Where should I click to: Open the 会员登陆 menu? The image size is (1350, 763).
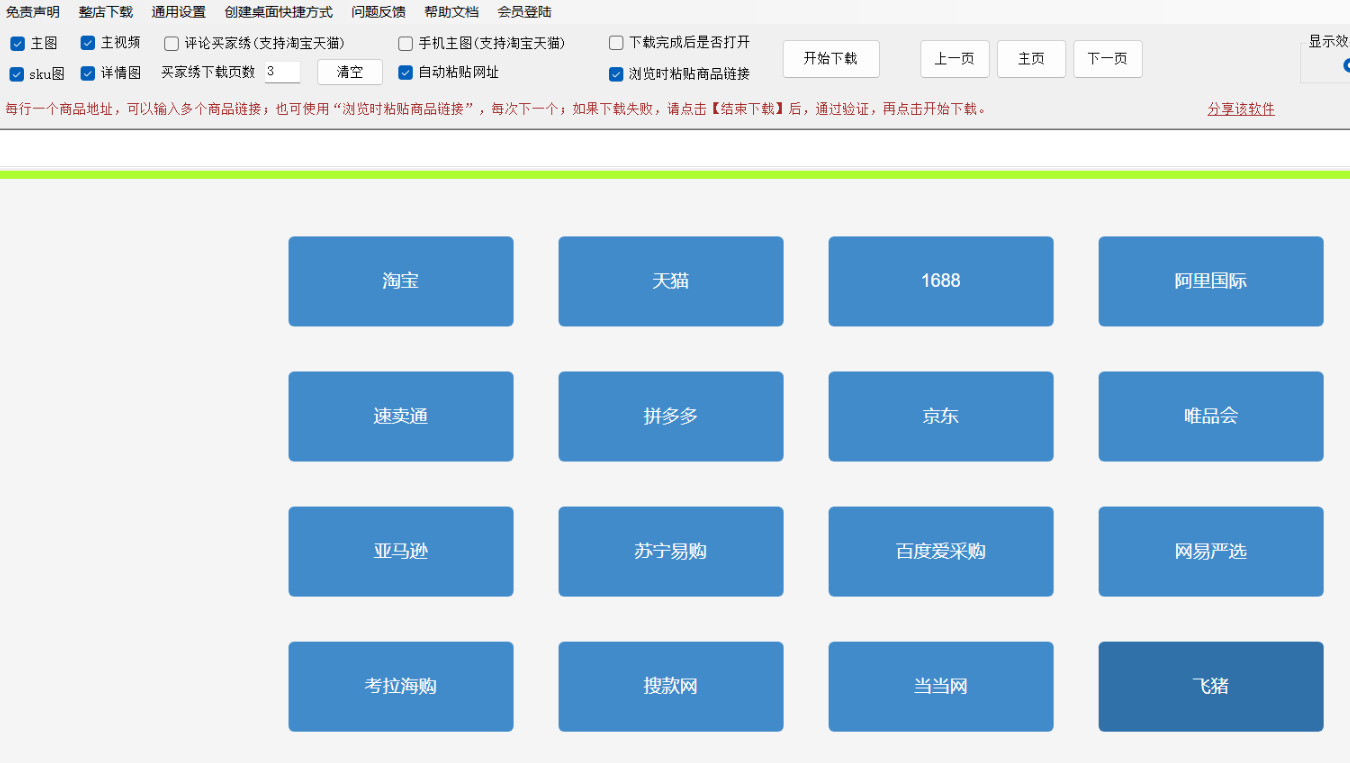(525, 12)
